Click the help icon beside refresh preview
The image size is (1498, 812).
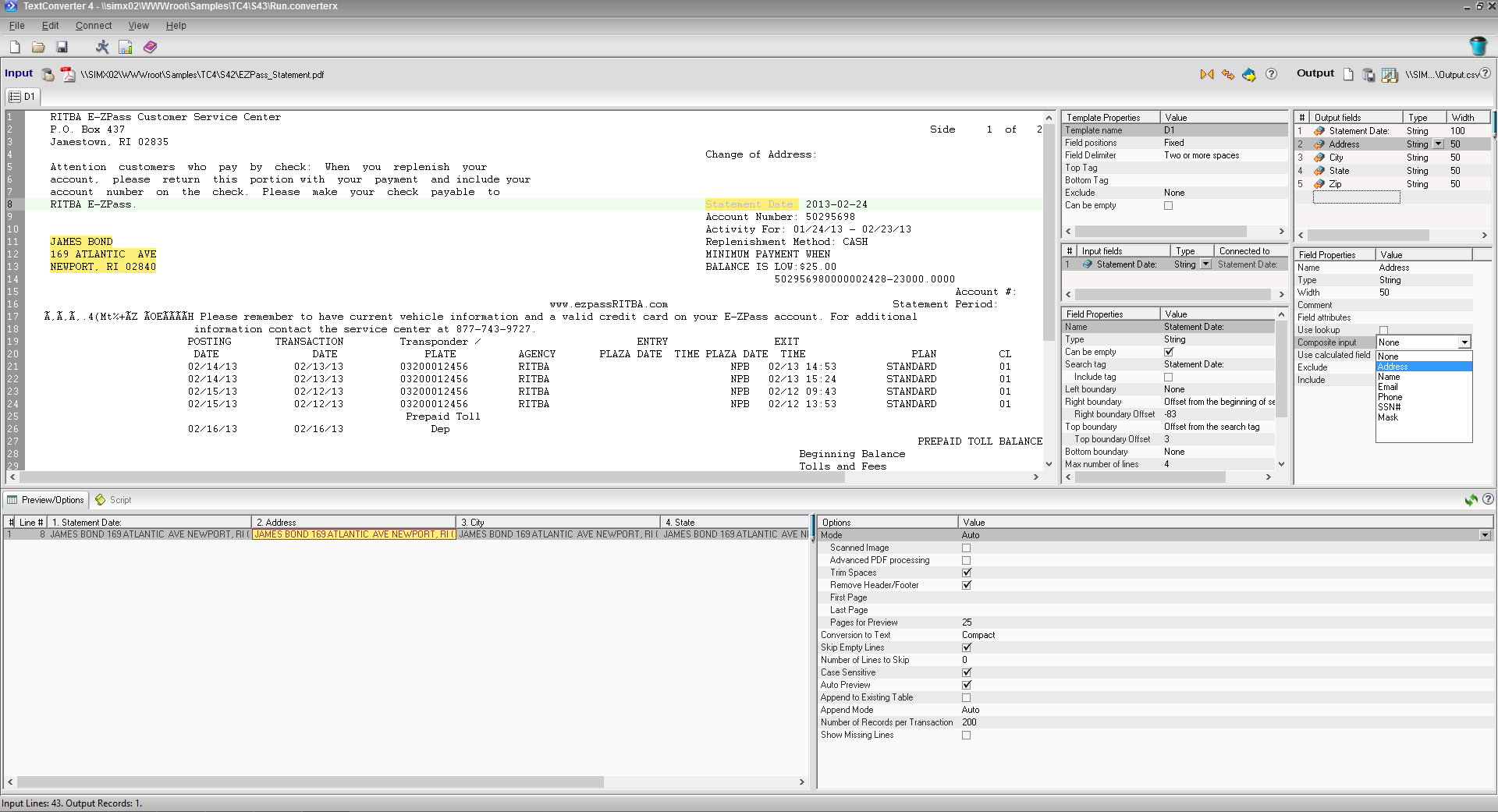[x=1488, y=499]
